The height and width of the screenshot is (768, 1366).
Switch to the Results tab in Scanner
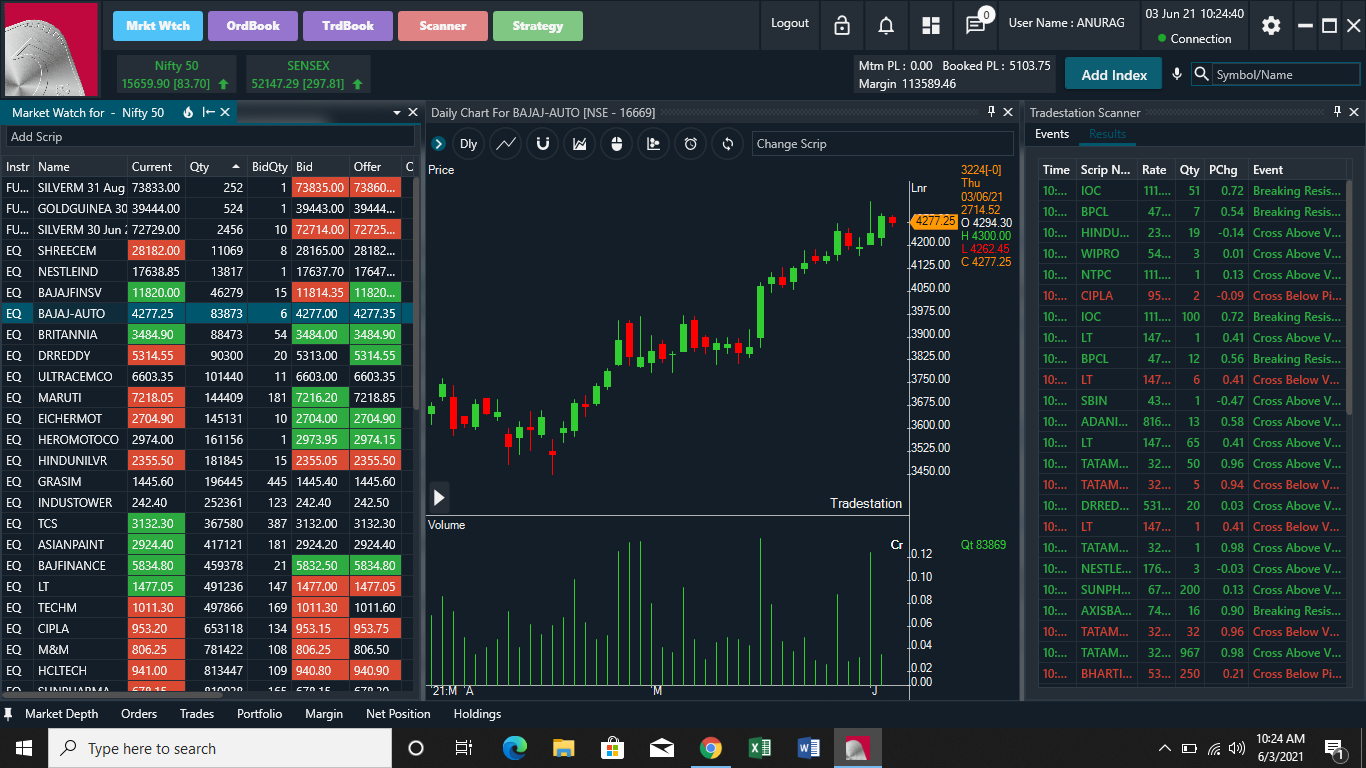[1107, 133]
